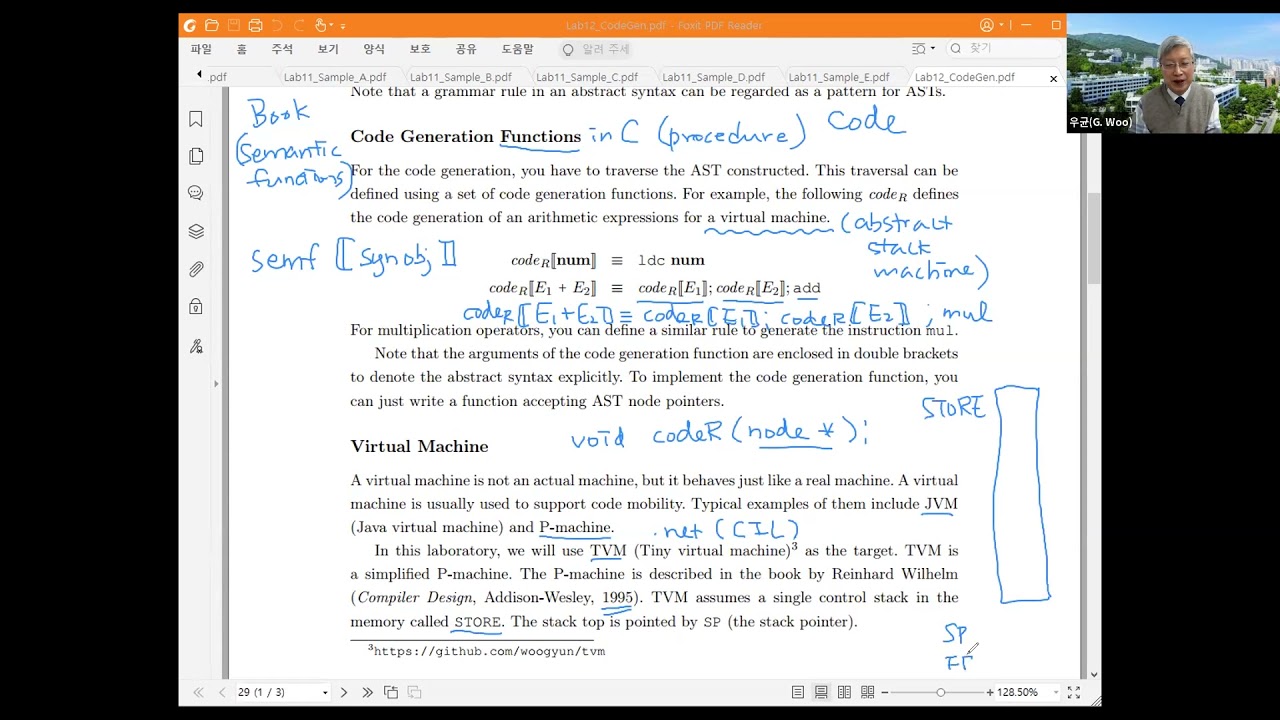Go to the next page

coord(344,692)
